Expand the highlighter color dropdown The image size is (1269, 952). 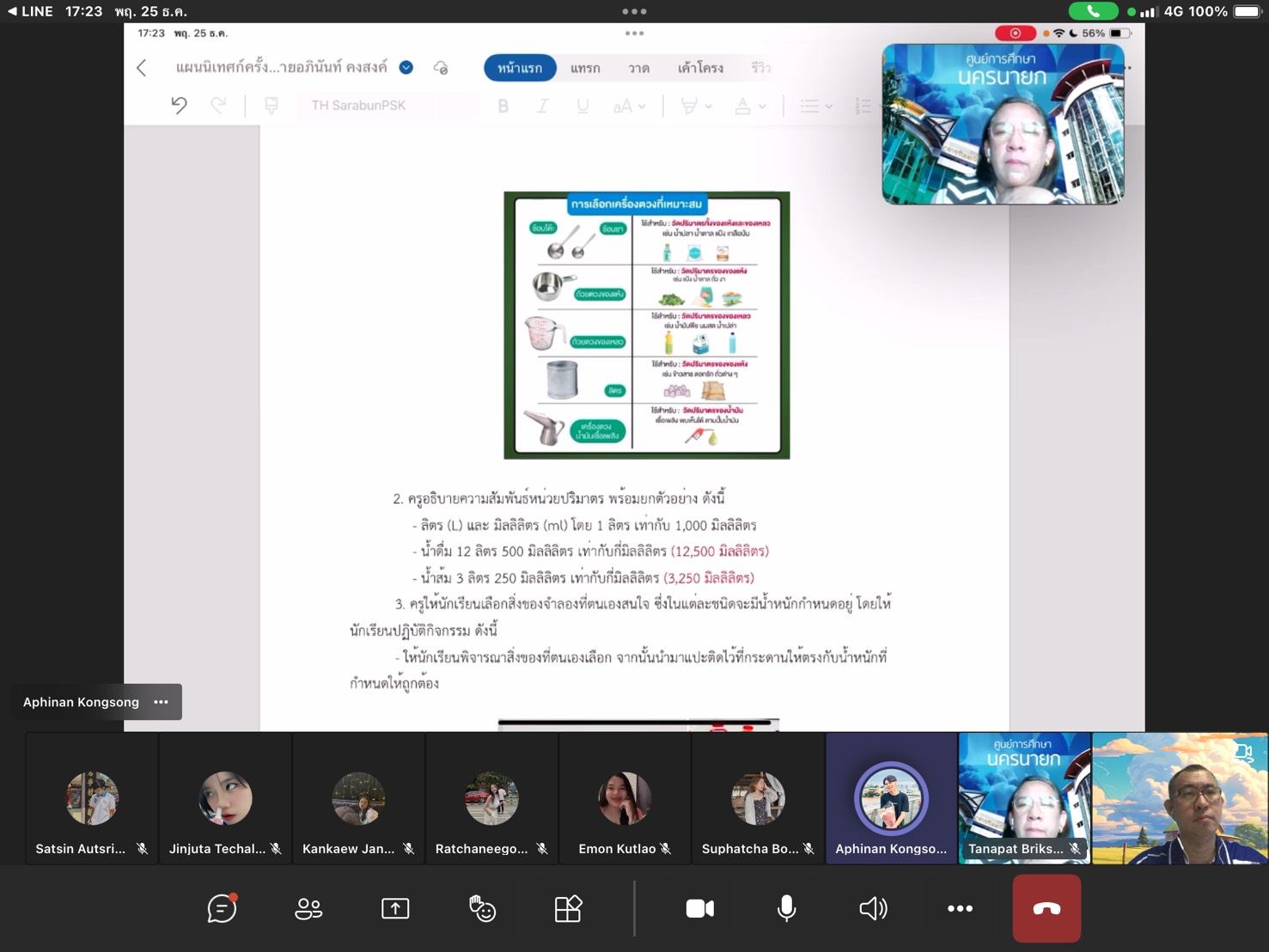coord(709,106)
